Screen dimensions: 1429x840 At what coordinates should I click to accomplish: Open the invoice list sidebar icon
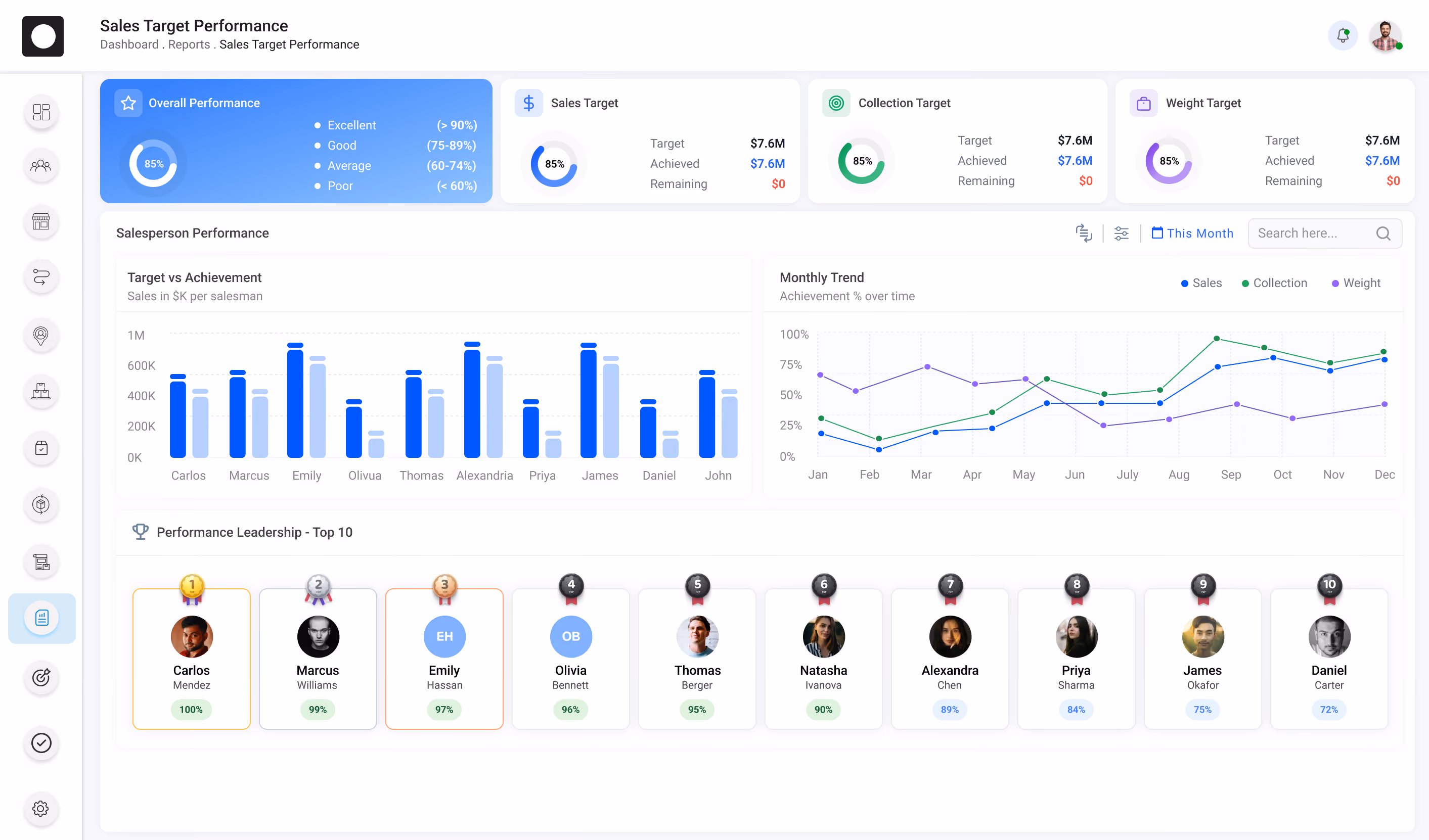tap(41, 562)
